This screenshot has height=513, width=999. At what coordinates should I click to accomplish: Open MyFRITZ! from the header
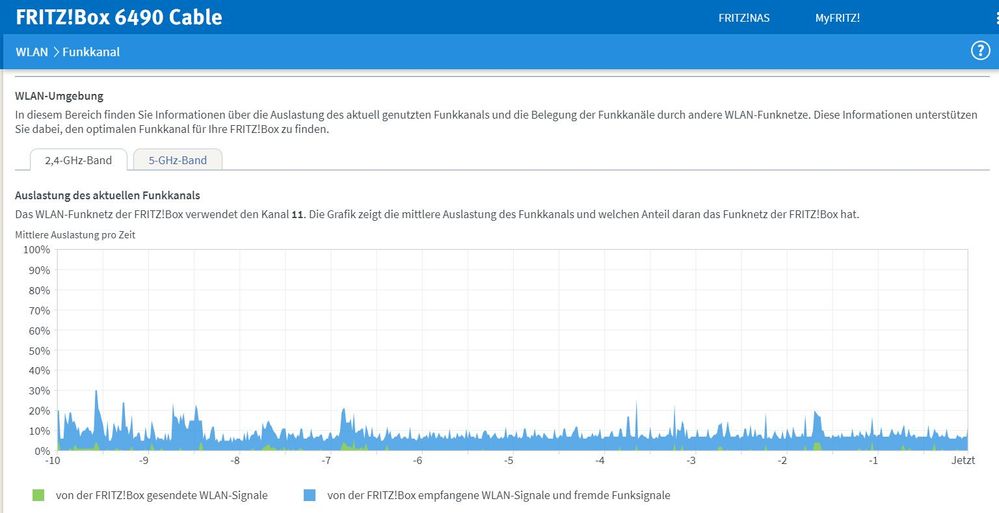[837, 18]
